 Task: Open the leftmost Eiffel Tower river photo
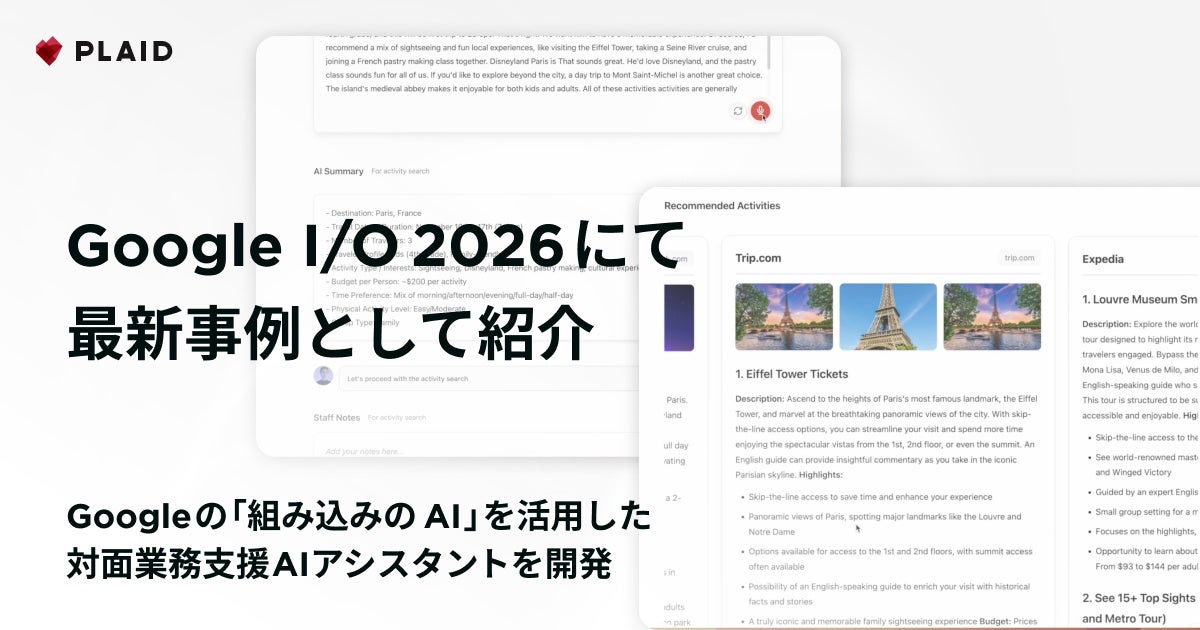pyautogui.click(x=784, y=317)
